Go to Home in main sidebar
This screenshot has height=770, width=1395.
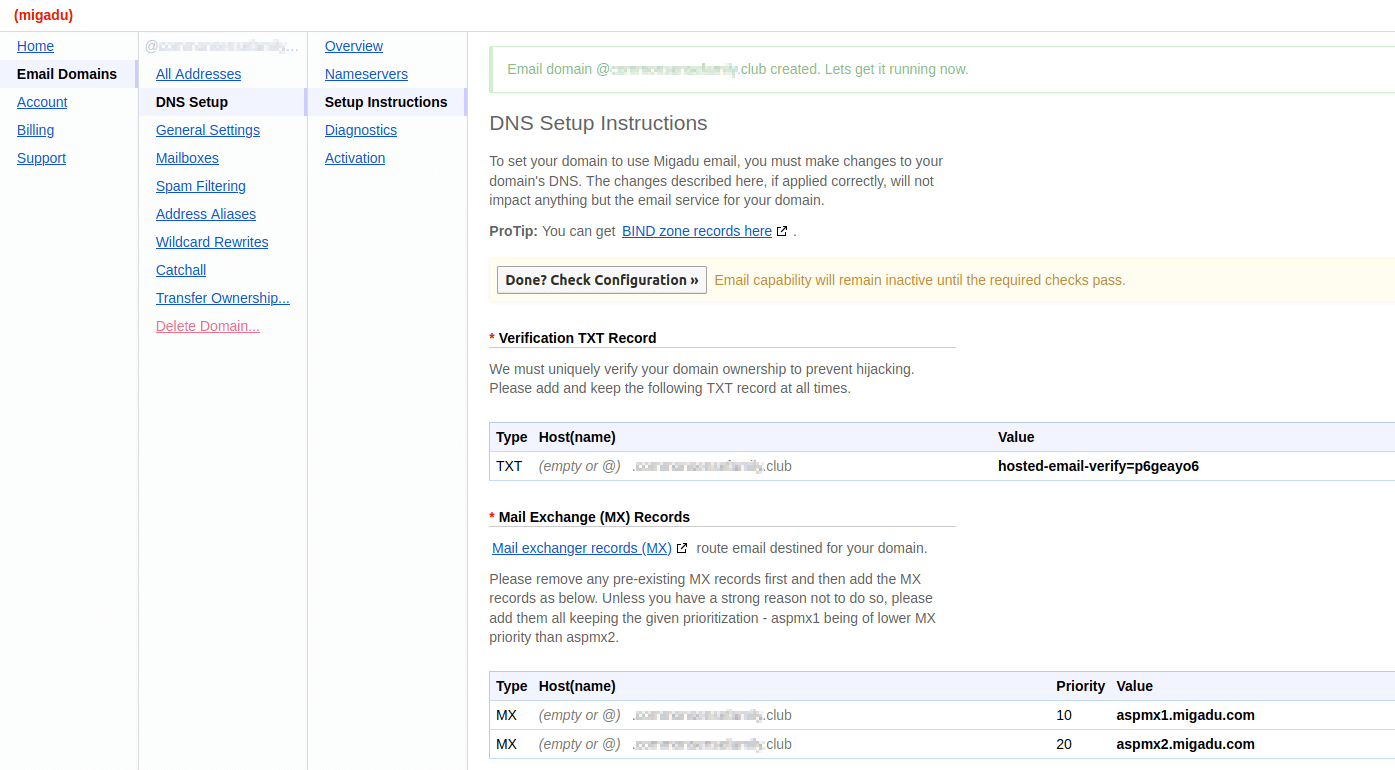pos(35,46)
